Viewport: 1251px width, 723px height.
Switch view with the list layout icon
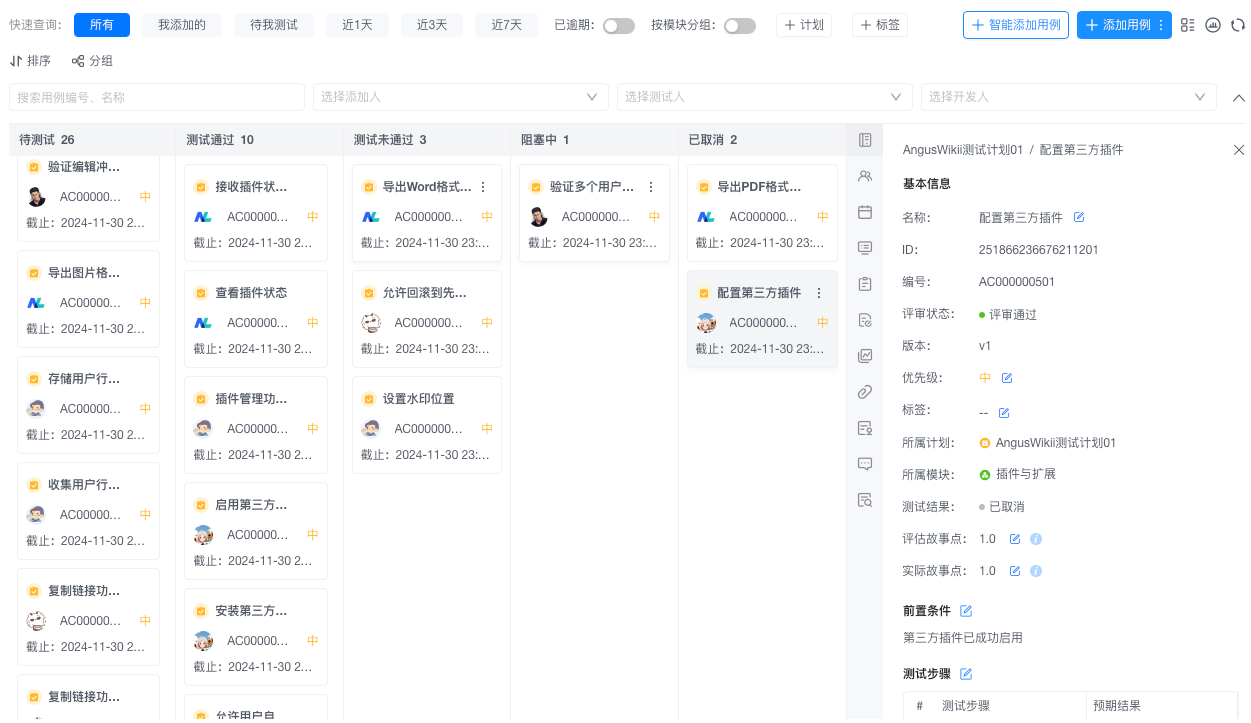click(x=1188, y=25)
